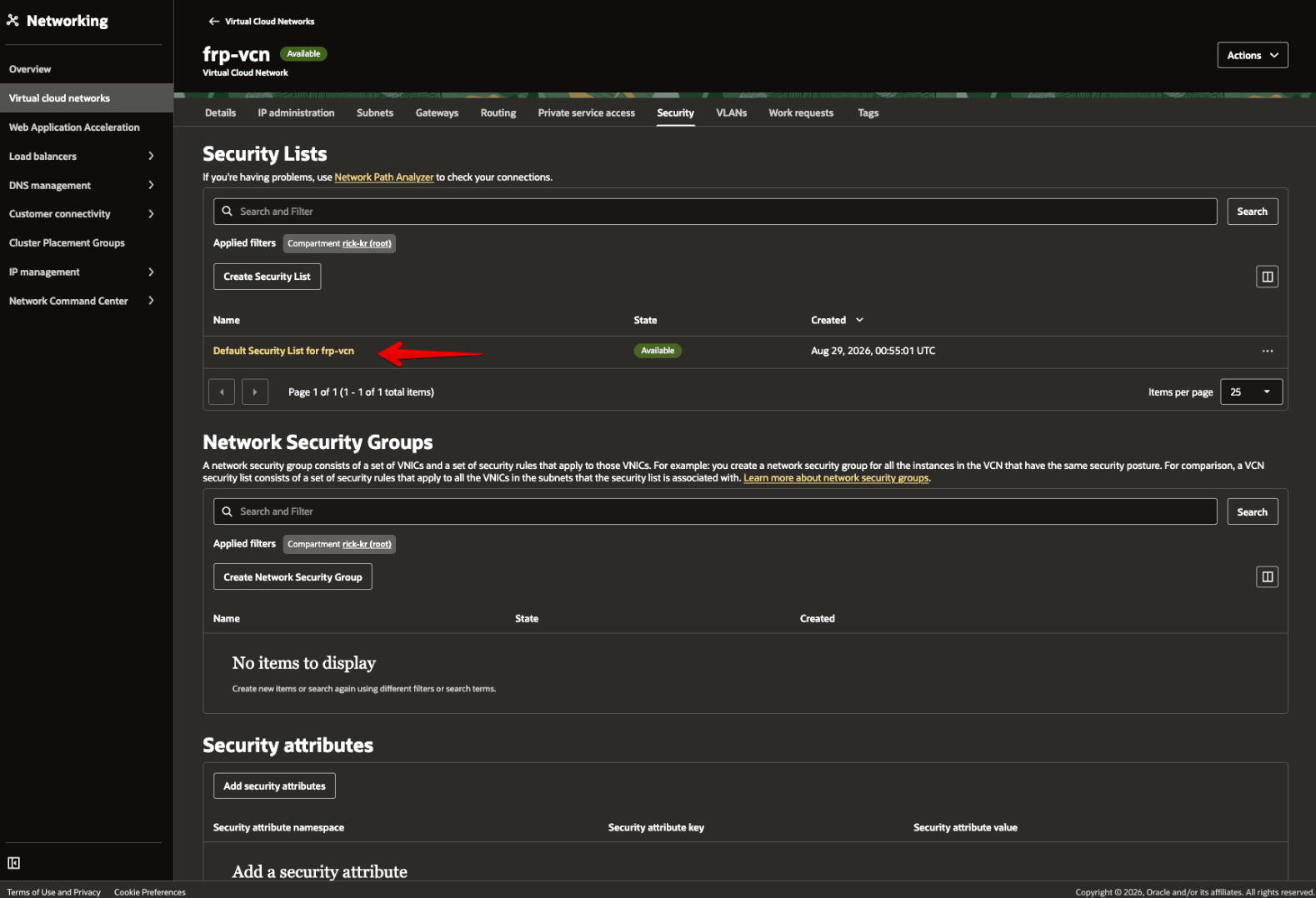Click the back arrow next to Virtual Cloud Networks
Image resolution: width=1316 pixels, height=898 pixels.
(x=213, y=22)
